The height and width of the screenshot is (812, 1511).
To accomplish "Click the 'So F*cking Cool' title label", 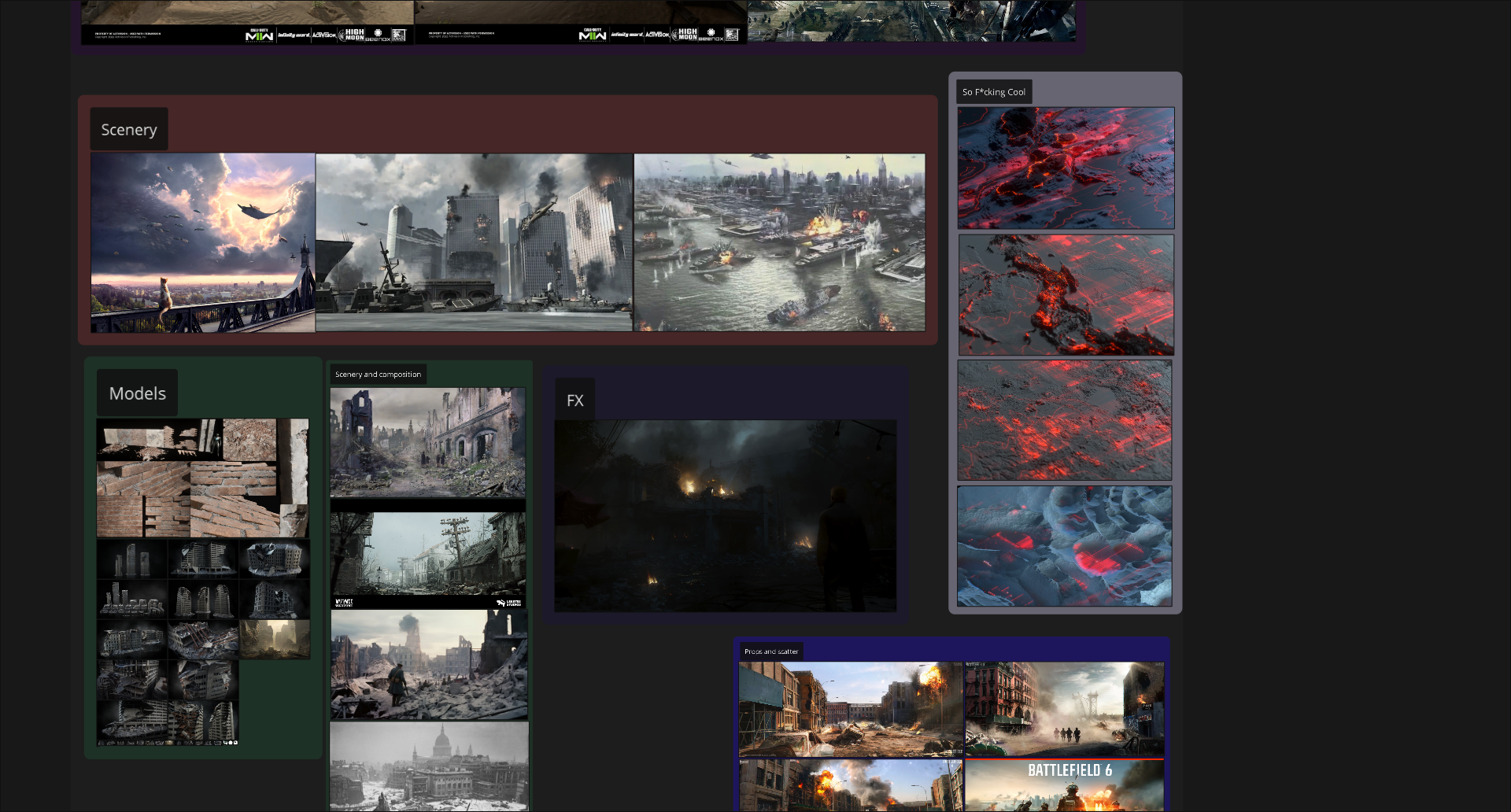I will pyautogui.click(x=994, y=92).
